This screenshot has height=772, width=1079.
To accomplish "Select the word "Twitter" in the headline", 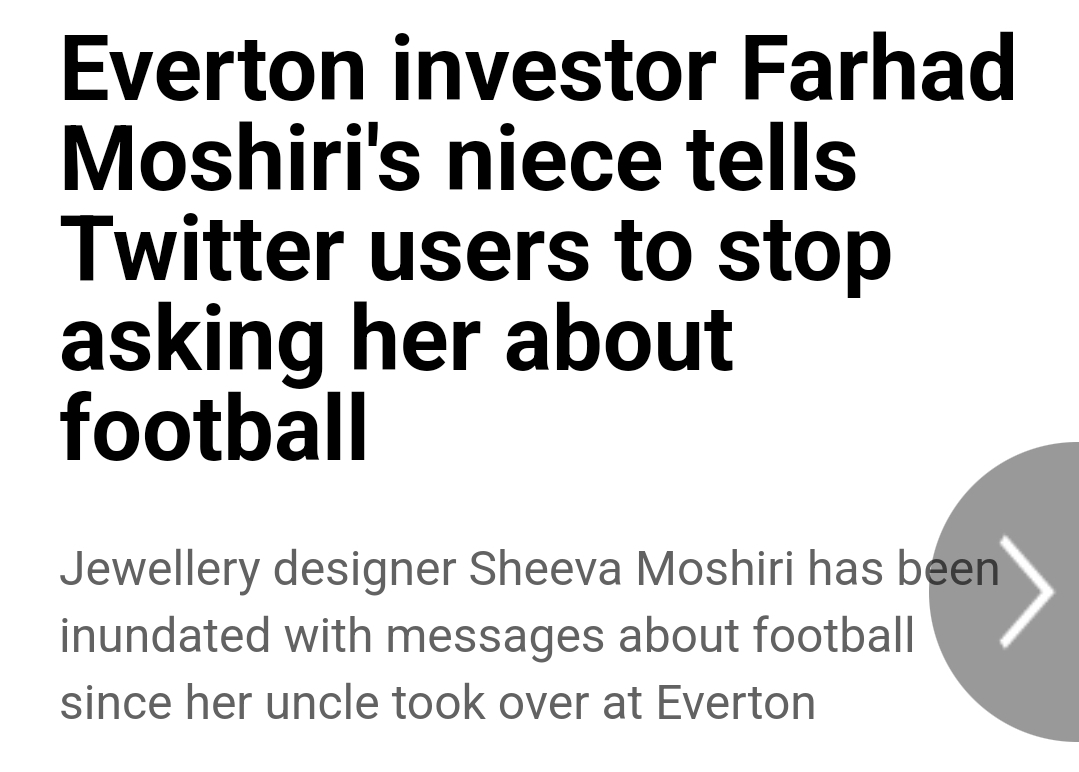I will [202, 250].
